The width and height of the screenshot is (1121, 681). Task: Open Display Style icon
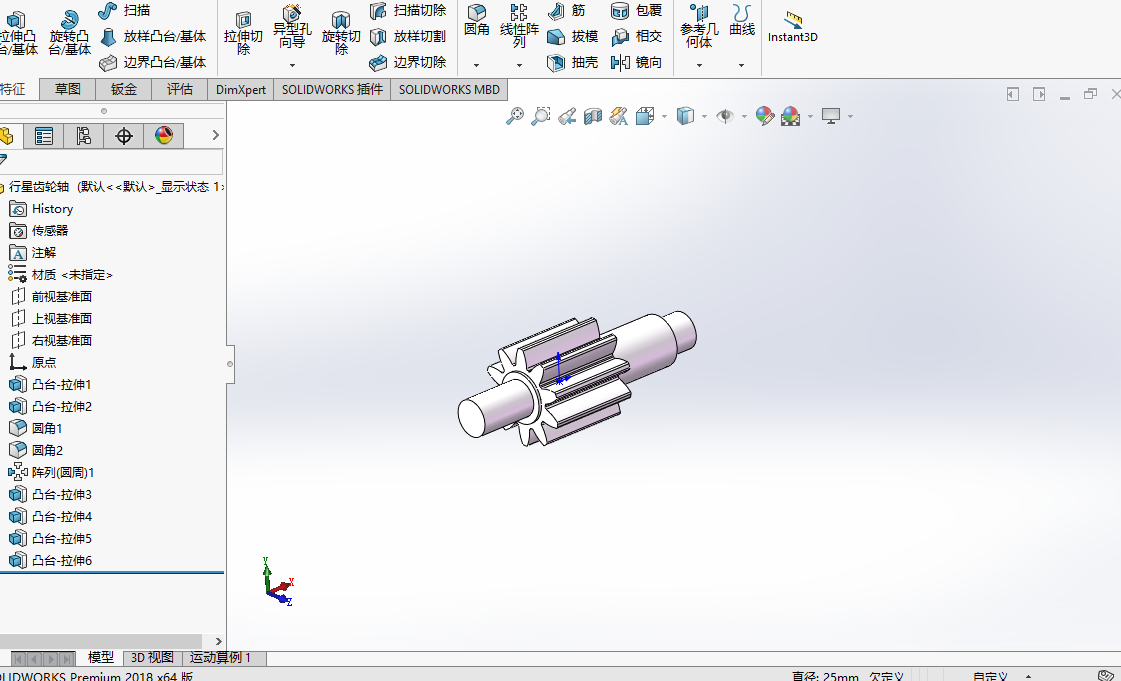tap(685, 116)
